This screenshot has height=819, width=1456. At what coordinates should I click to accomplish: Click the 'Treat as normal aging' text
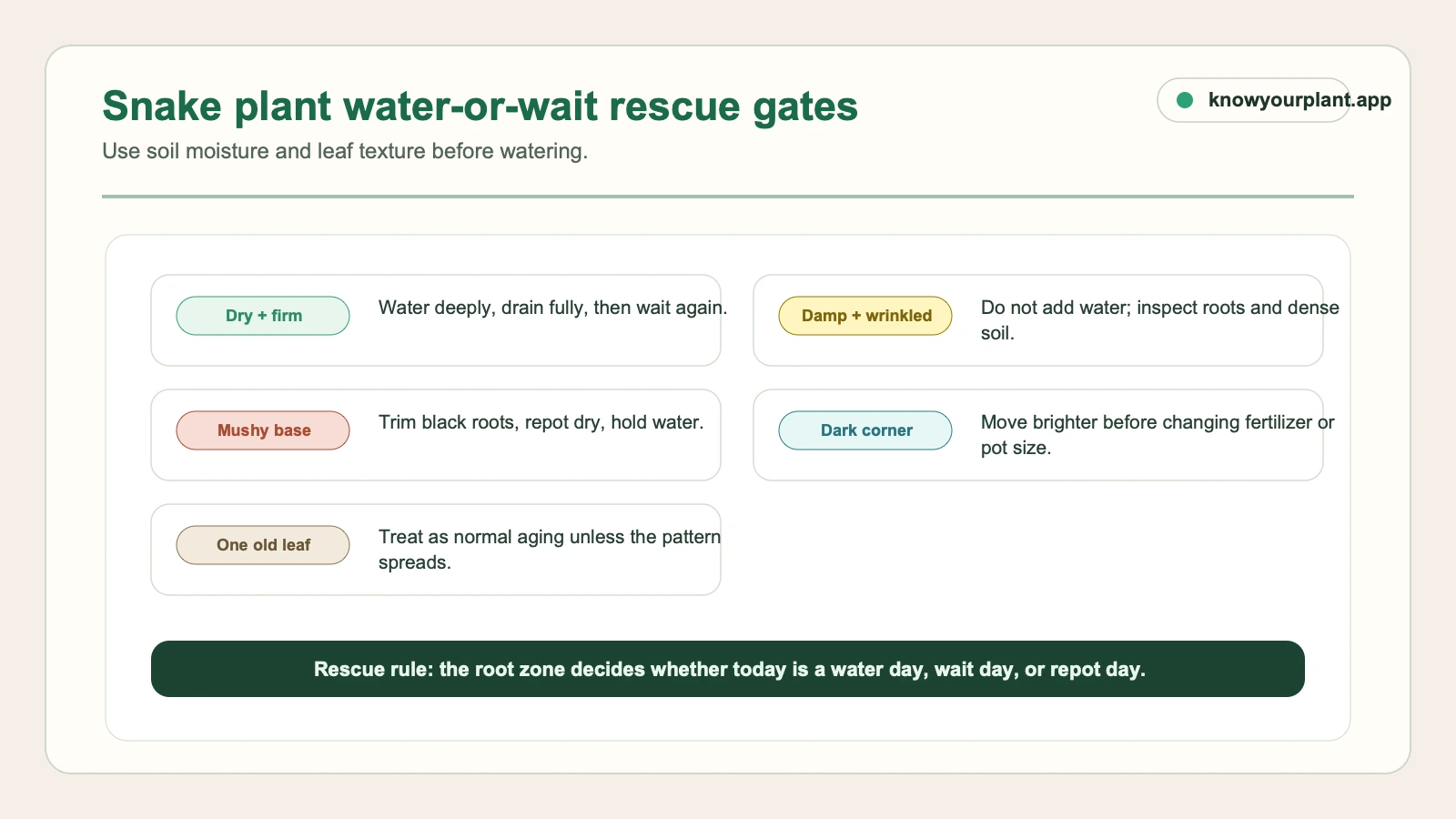point(550,550)
